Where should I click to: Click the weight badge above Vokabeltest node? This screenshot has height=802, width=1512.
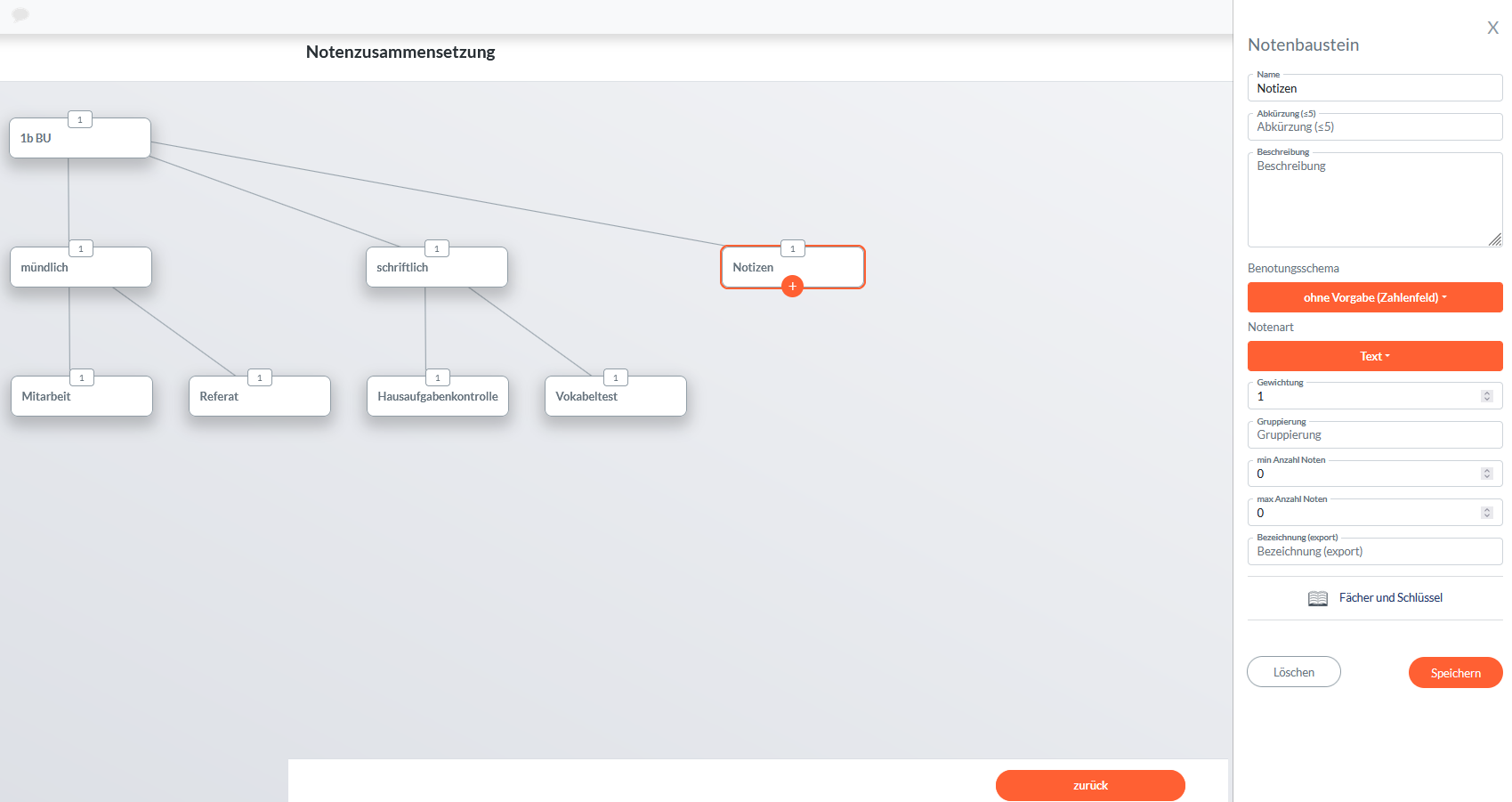pyautogui.click(x=615, y=377)
